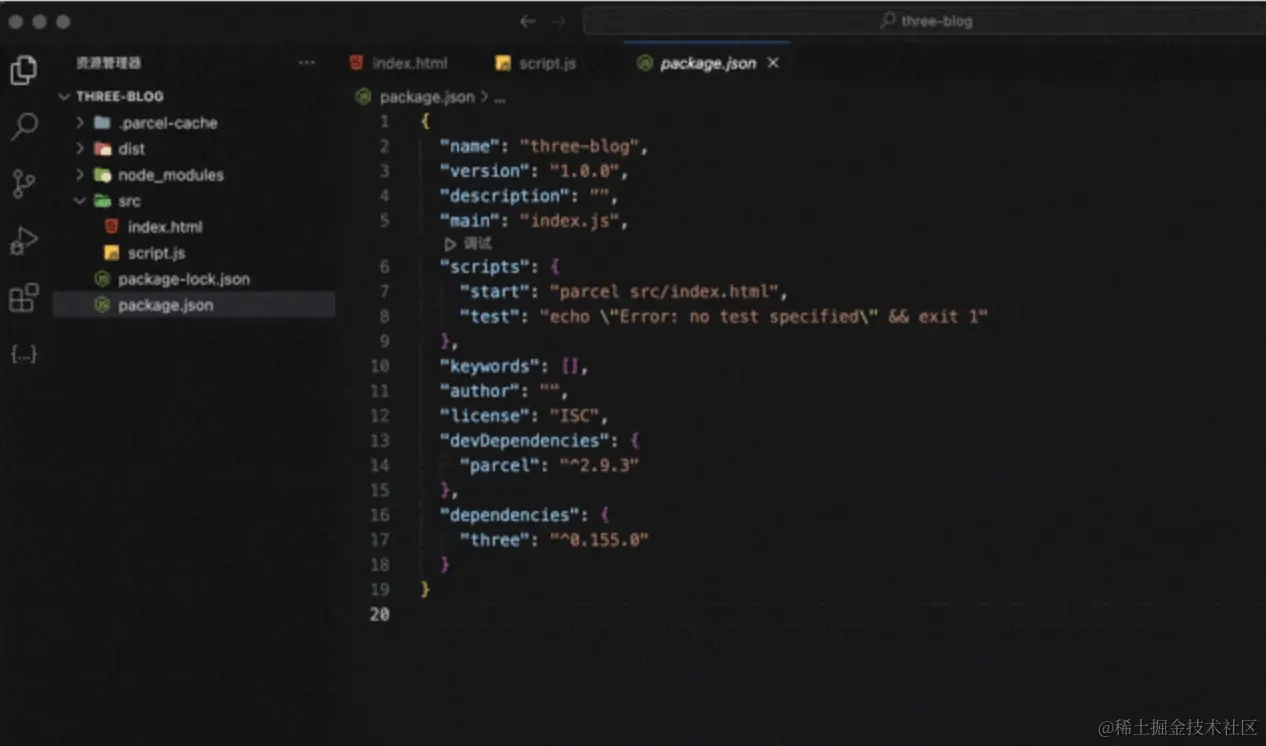This screenshot has width=1266, height=746.
Task: Click the breadcrumb ellipsis after package.json
Action: (x=500, y=97)
